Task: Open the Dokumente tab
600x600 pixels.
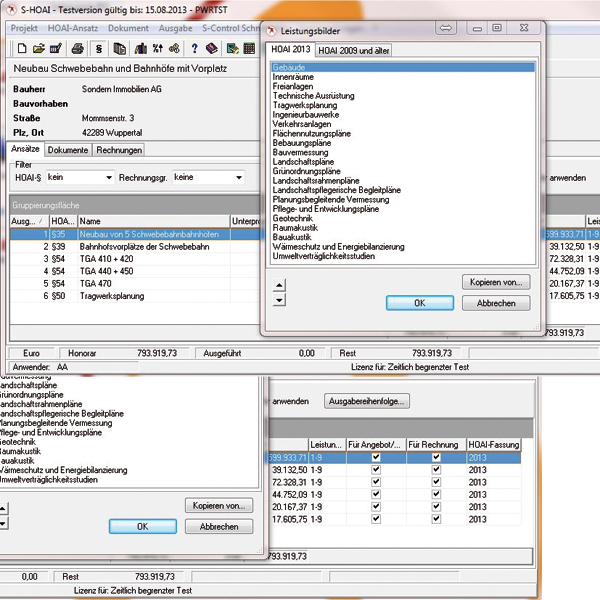Action: point(69,150)
